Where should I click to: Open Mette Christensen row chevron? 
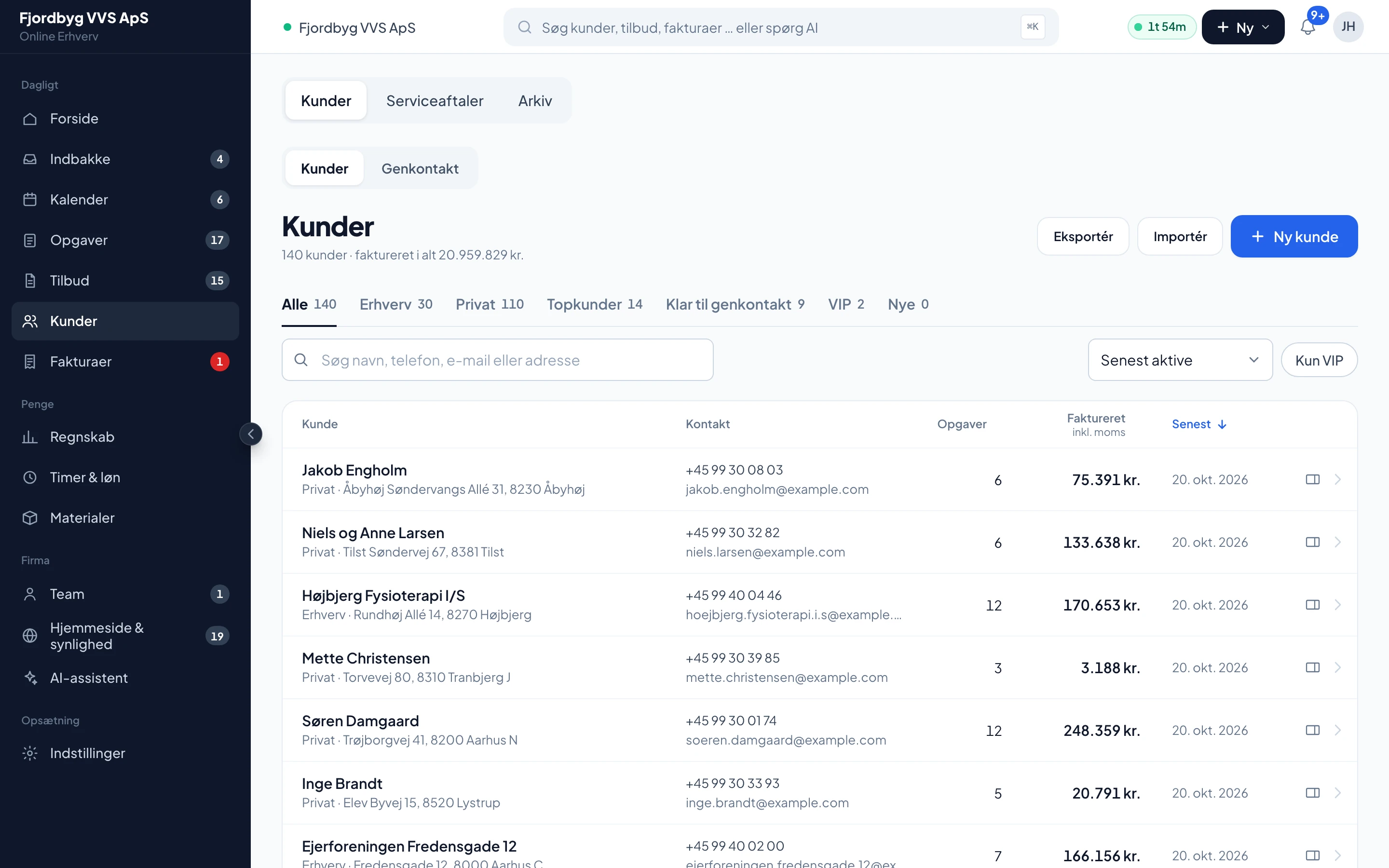click(1338, 667)
